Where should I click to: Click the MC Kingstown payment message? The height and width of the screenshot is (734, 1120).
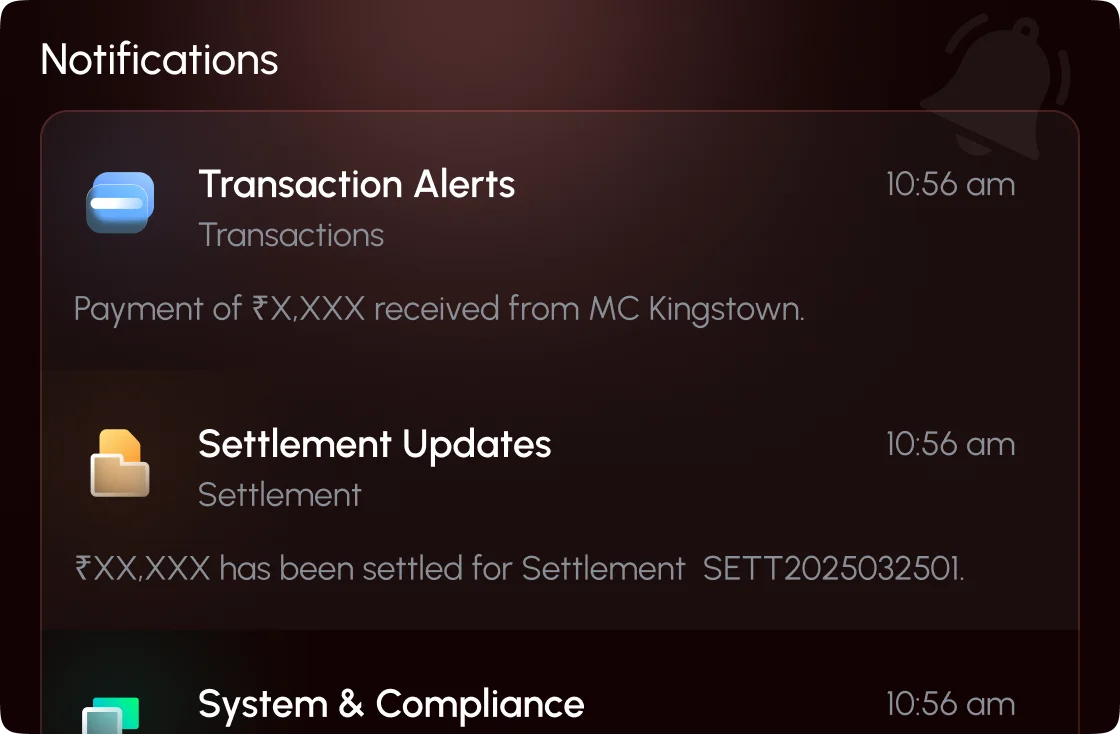[438, 309]
